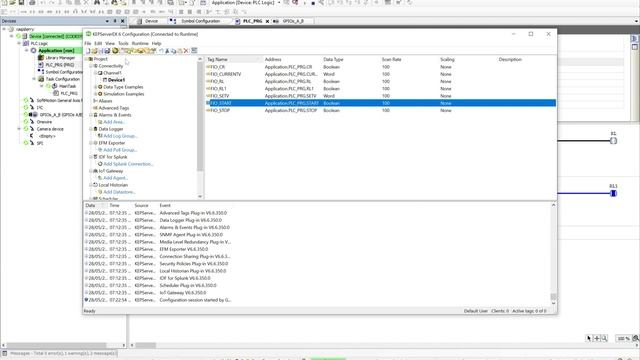Collapse the Connectivity node
Screen dimensions: 640x360
(x=91, y=66)
